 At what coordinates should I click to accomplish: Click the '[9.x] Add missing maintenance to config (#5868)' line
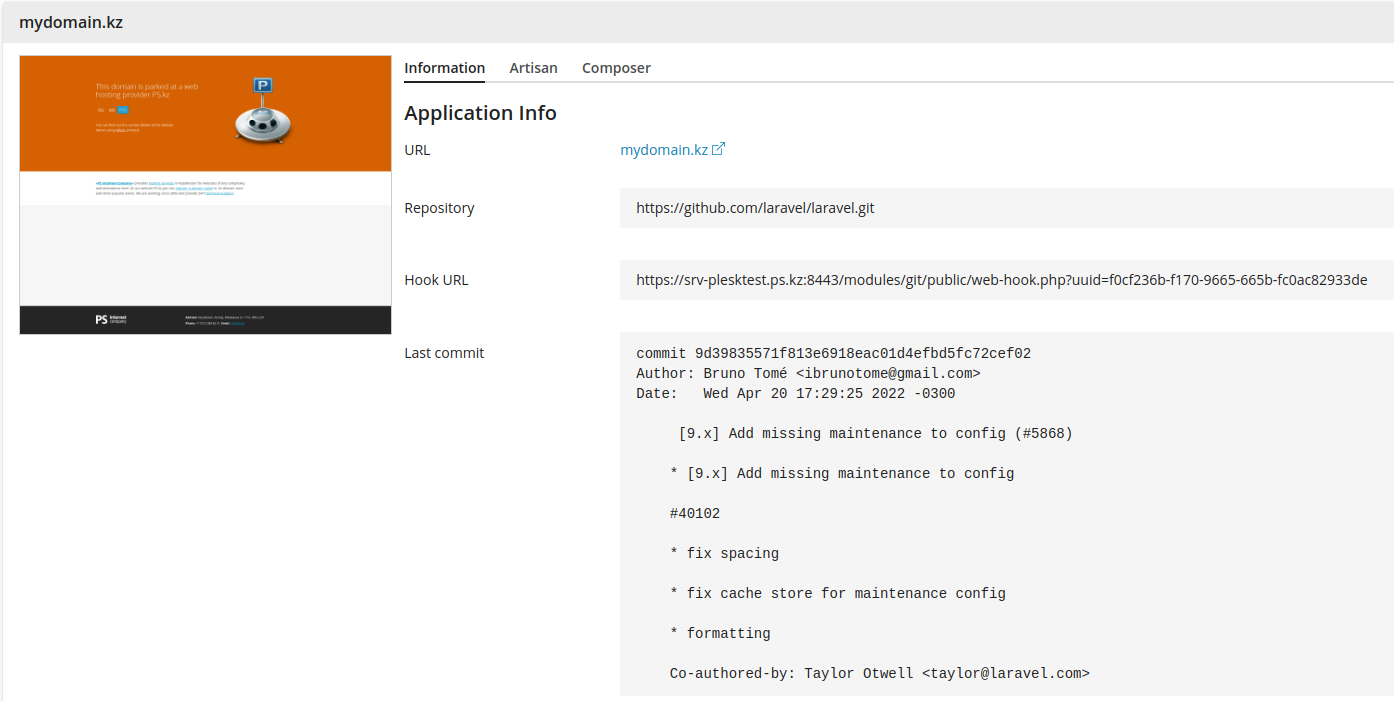tap(875, 434)
